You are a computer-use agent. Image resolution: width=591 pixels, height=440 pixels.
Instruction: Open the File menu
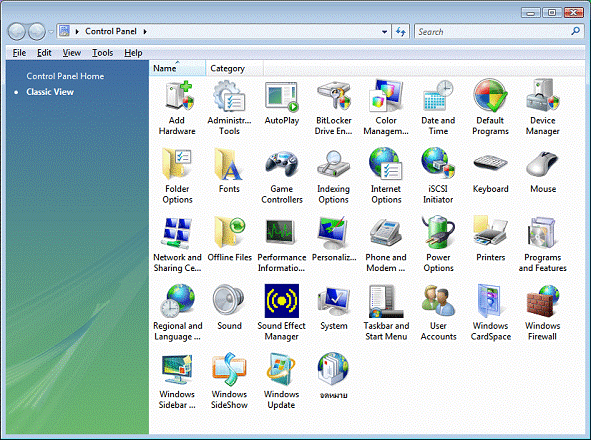pos(19,53)
